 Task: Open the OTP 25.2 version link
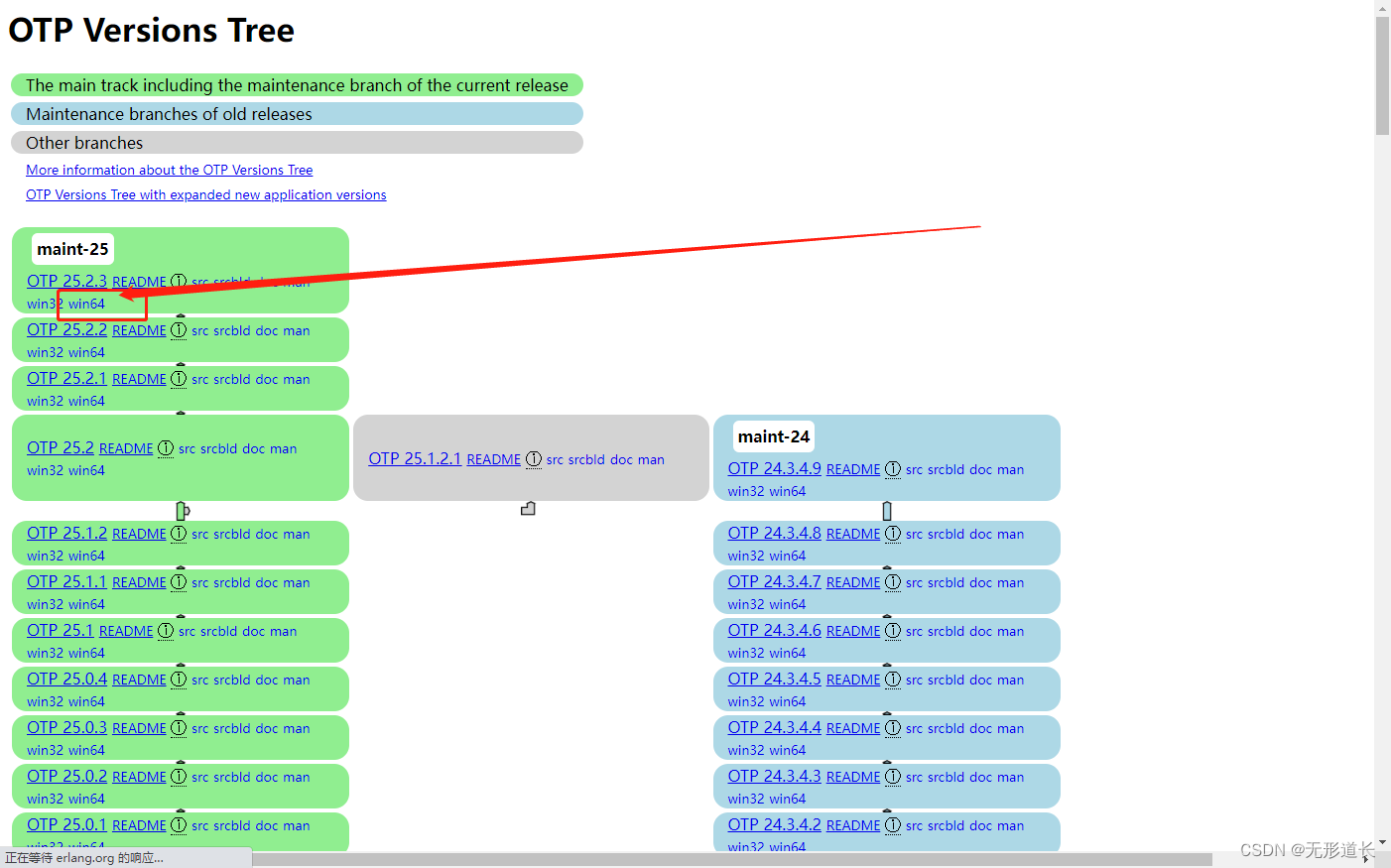61,448
